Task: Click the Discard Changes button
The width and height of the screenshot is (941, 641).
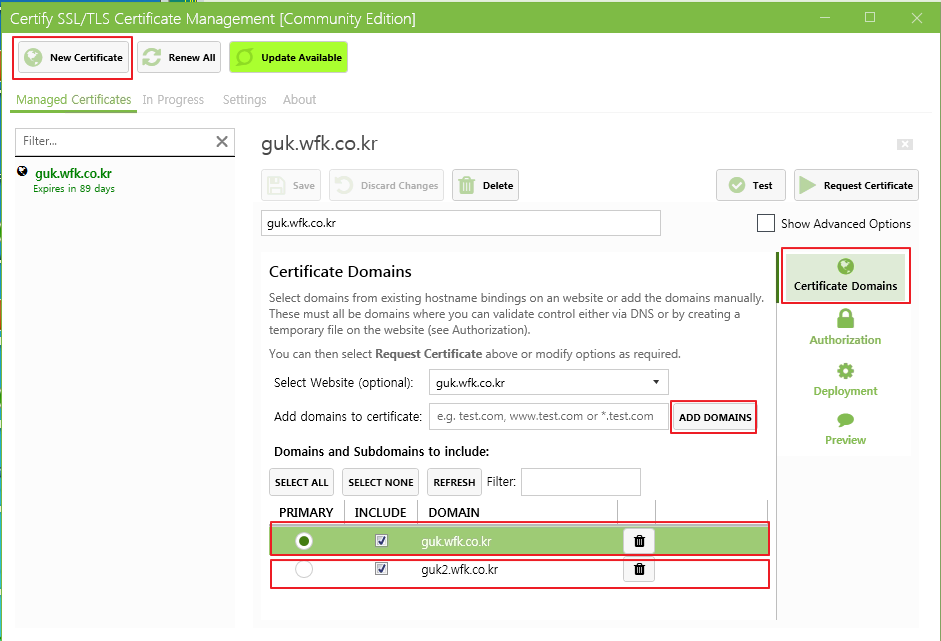Action: coord(386,185)
